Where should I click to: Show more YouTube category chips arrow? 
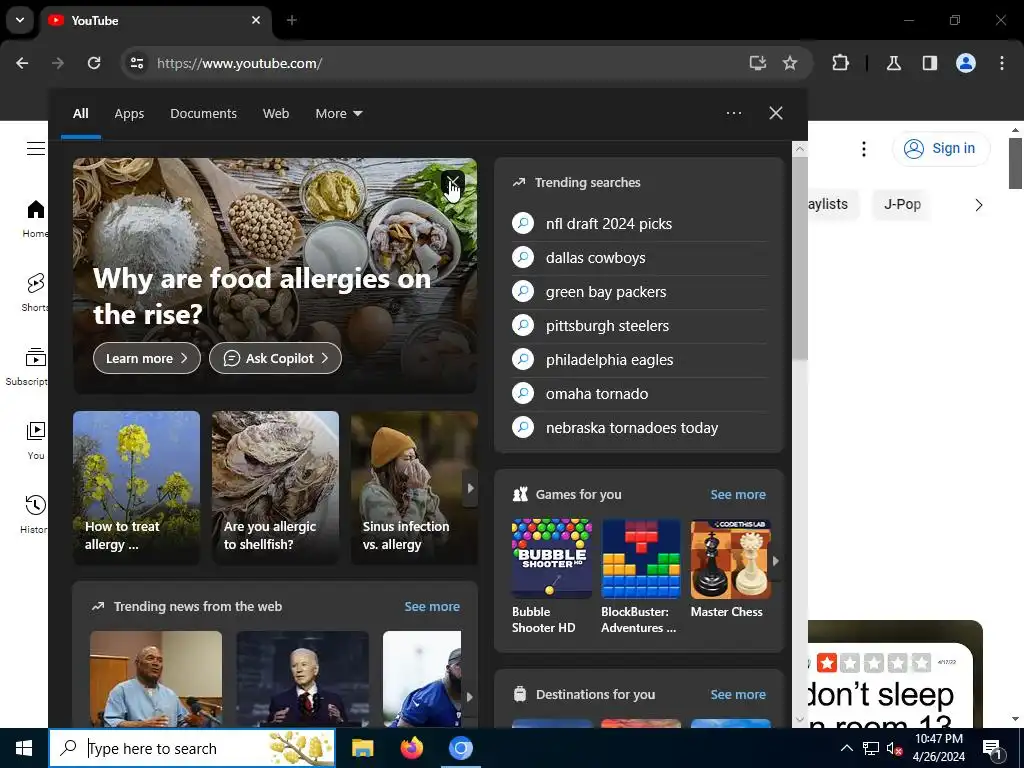pos(979,205)
